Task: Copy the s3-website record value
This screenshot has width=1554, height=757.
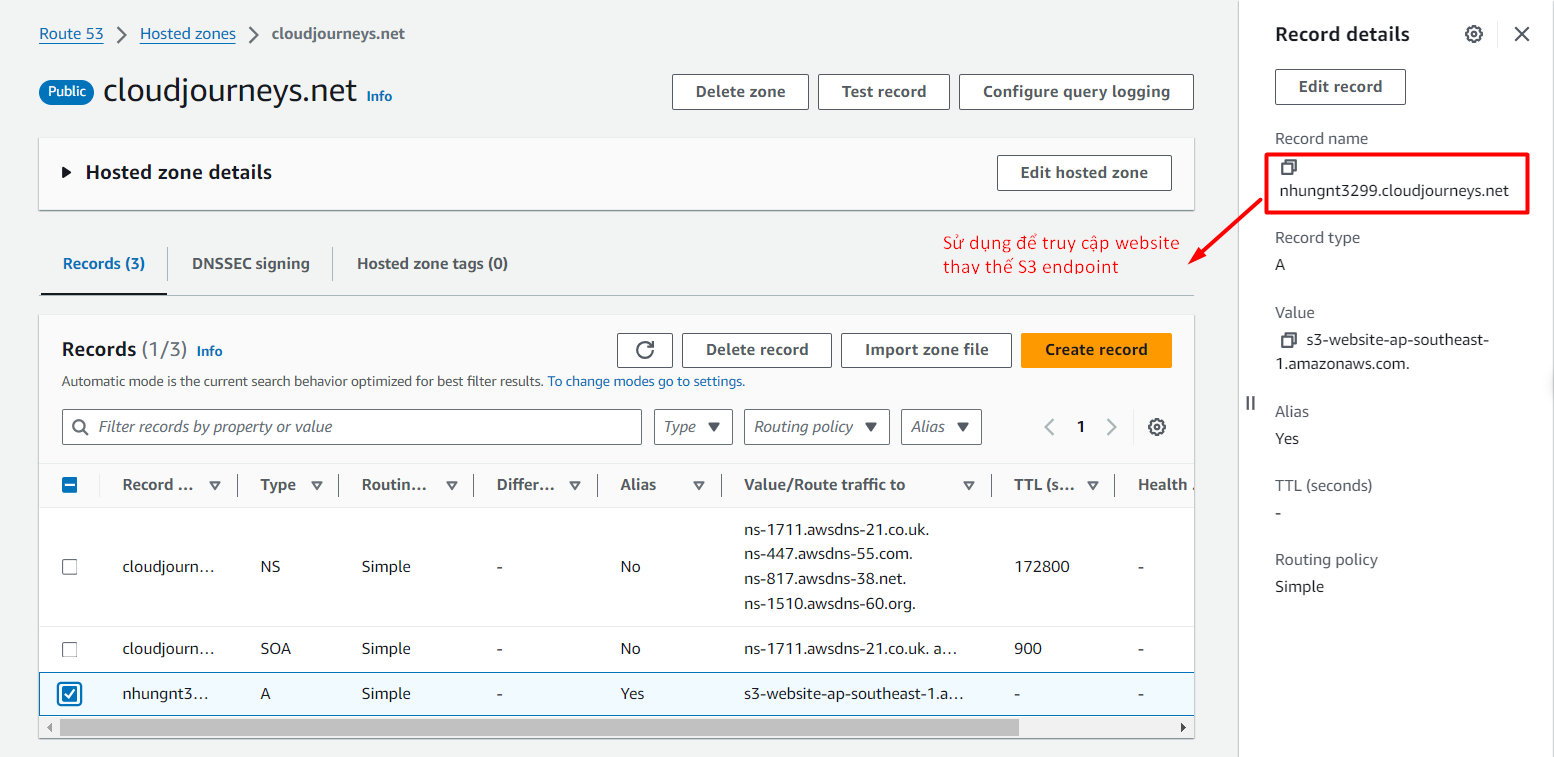Action: (1289, 340)
